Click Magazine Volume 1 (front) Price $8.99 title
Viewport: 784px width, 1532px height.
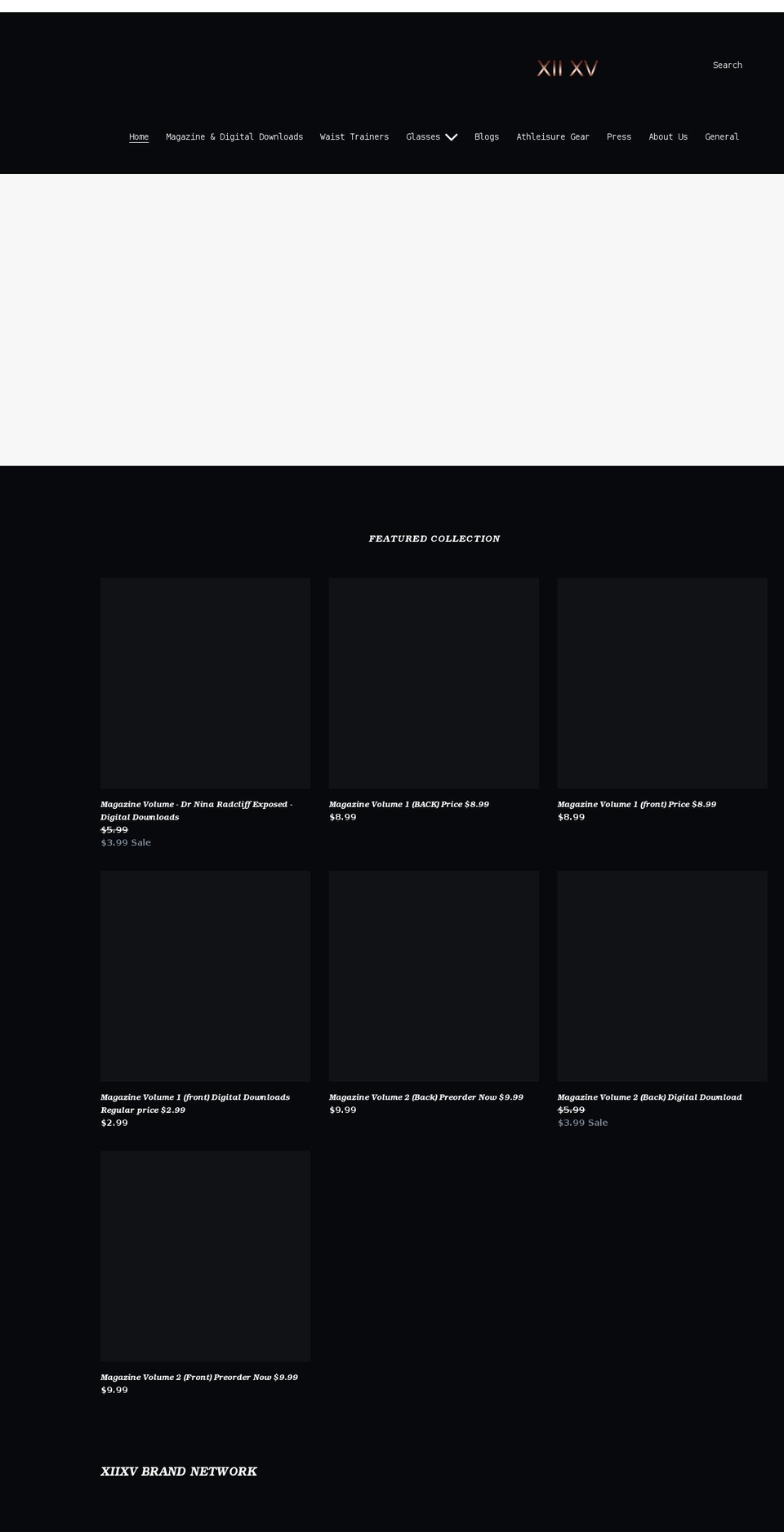[x=637, y=805]
